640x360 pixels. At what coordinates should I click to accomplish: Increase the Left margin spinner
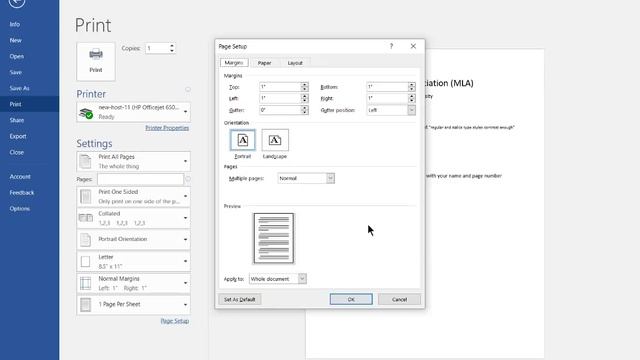point(304,96)
